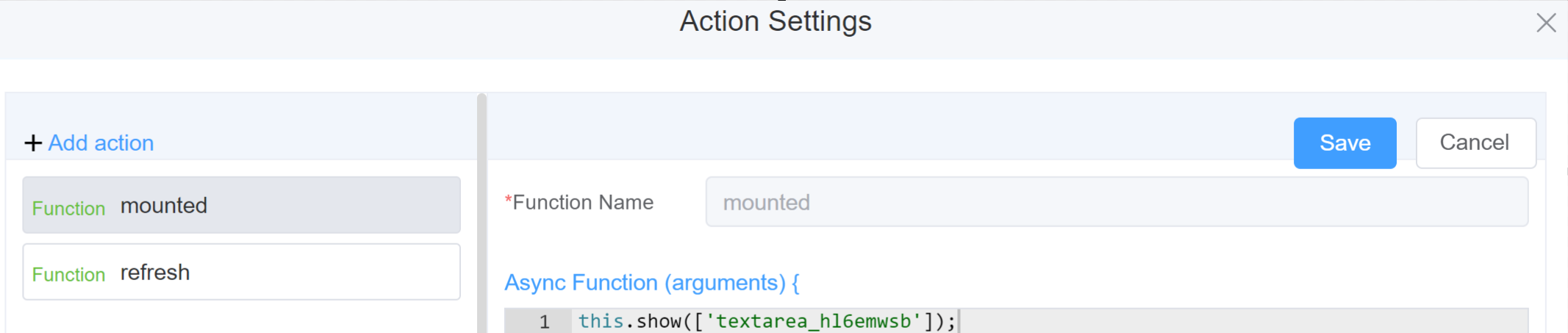Click the show method in code line

[659, 321]
